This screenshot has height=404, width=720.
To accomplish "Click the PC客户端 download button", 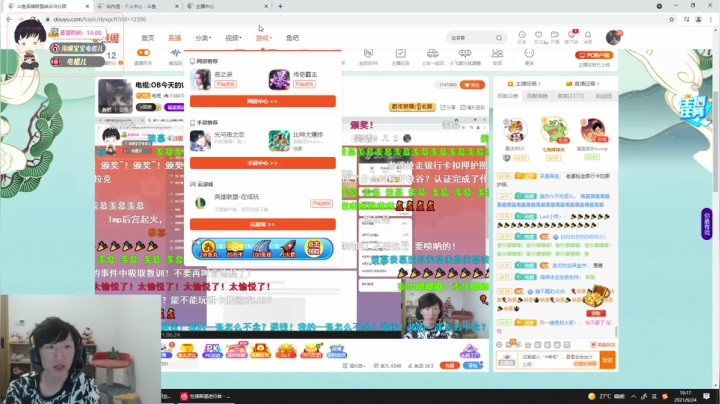I will pos(594,55).
